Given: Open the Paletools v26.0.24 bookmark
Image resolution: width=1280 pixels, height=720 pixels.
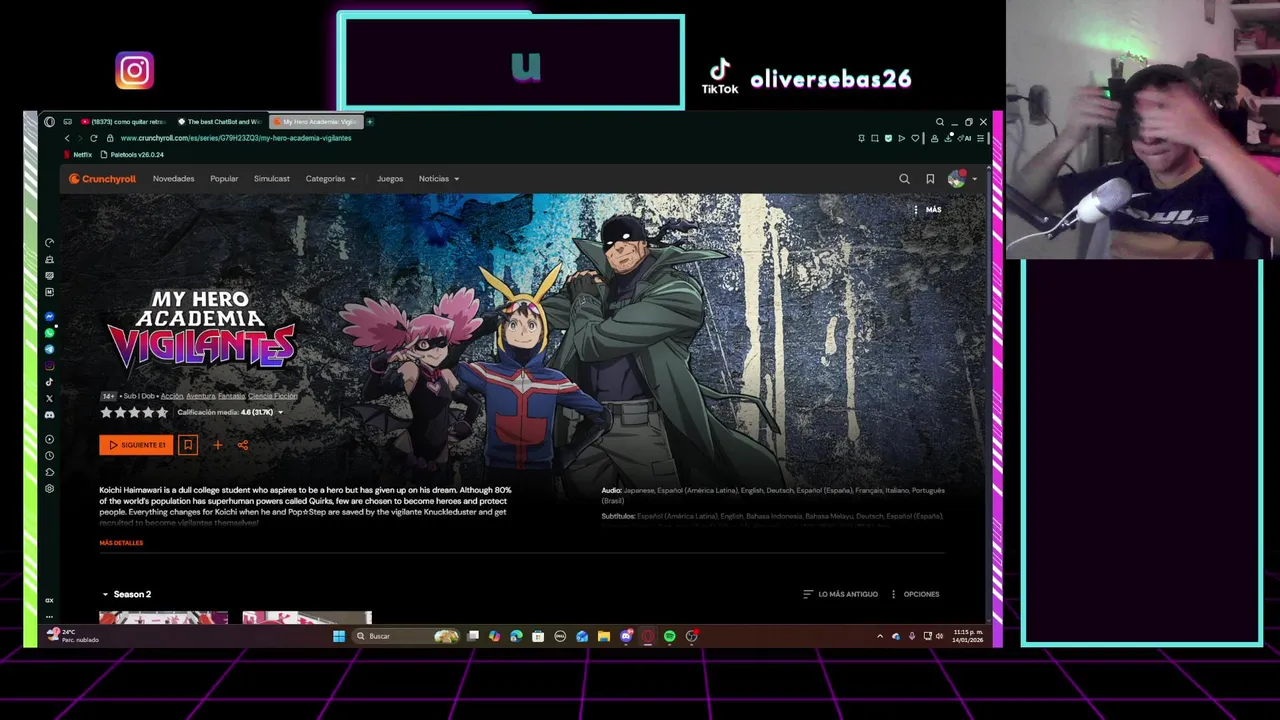Looking at the screenshot, I should click(x=132, y=155).
